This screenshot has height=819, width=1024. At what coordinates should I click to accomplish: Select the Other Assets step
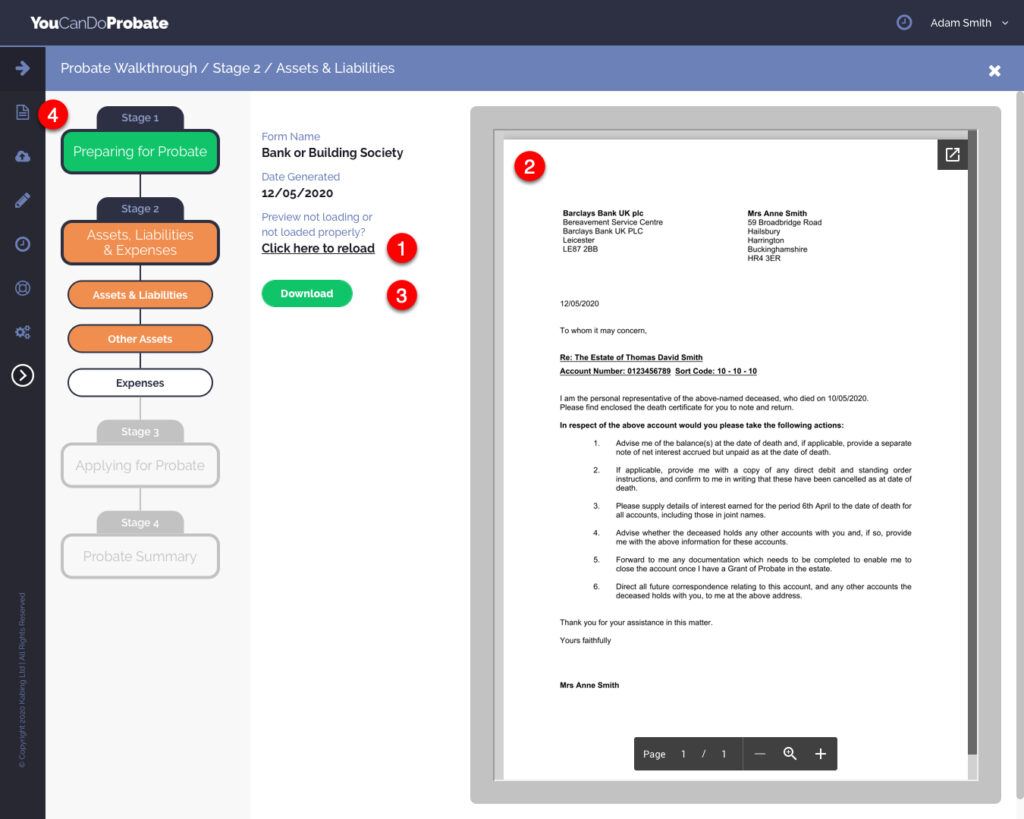tap(140, 339)
